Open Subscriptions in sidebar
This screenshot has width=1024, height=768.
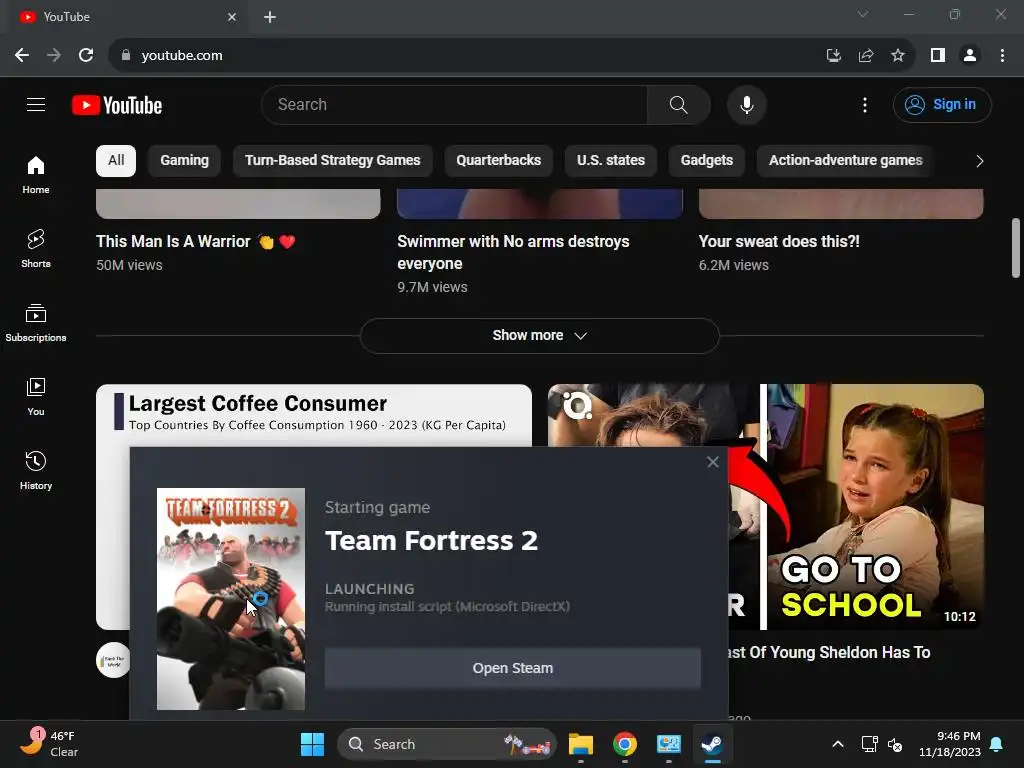(36, 323)
